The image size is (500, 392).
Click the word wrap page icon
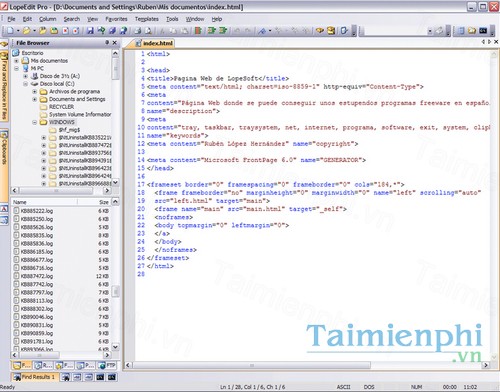[x=344, y=31]
